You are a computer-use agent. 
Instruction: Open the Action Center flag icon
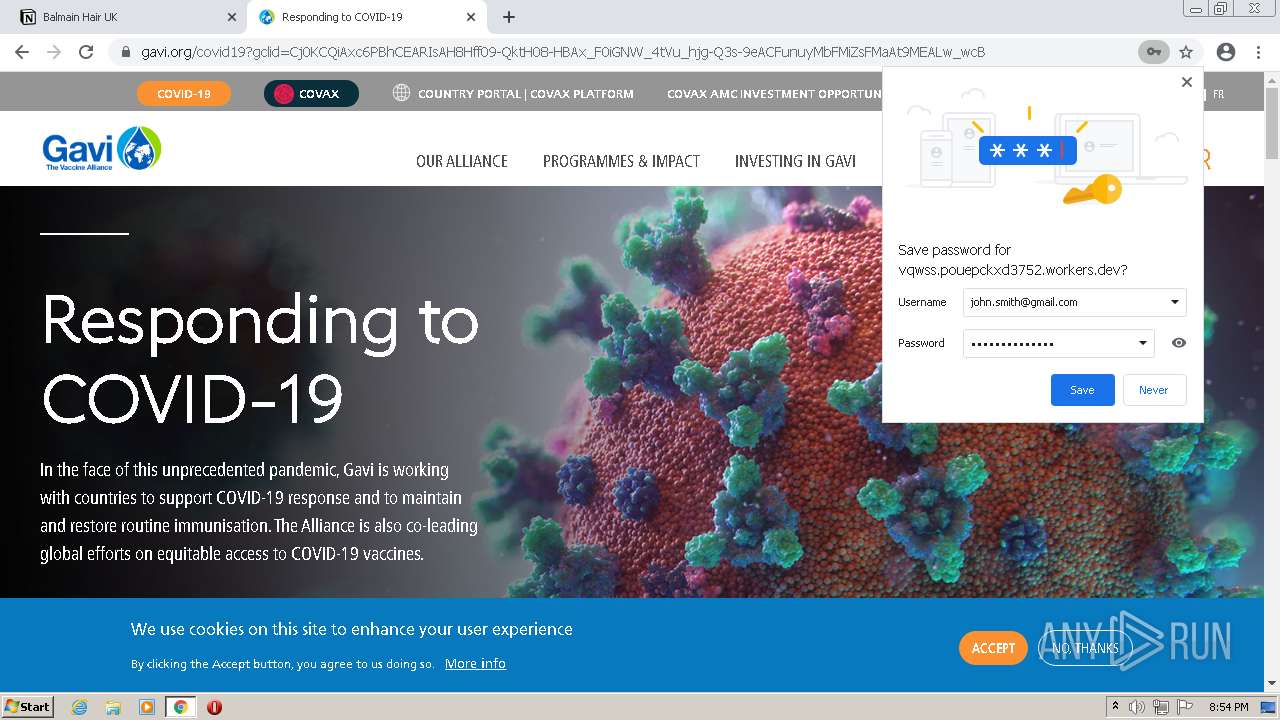(x=1184, y=707)
